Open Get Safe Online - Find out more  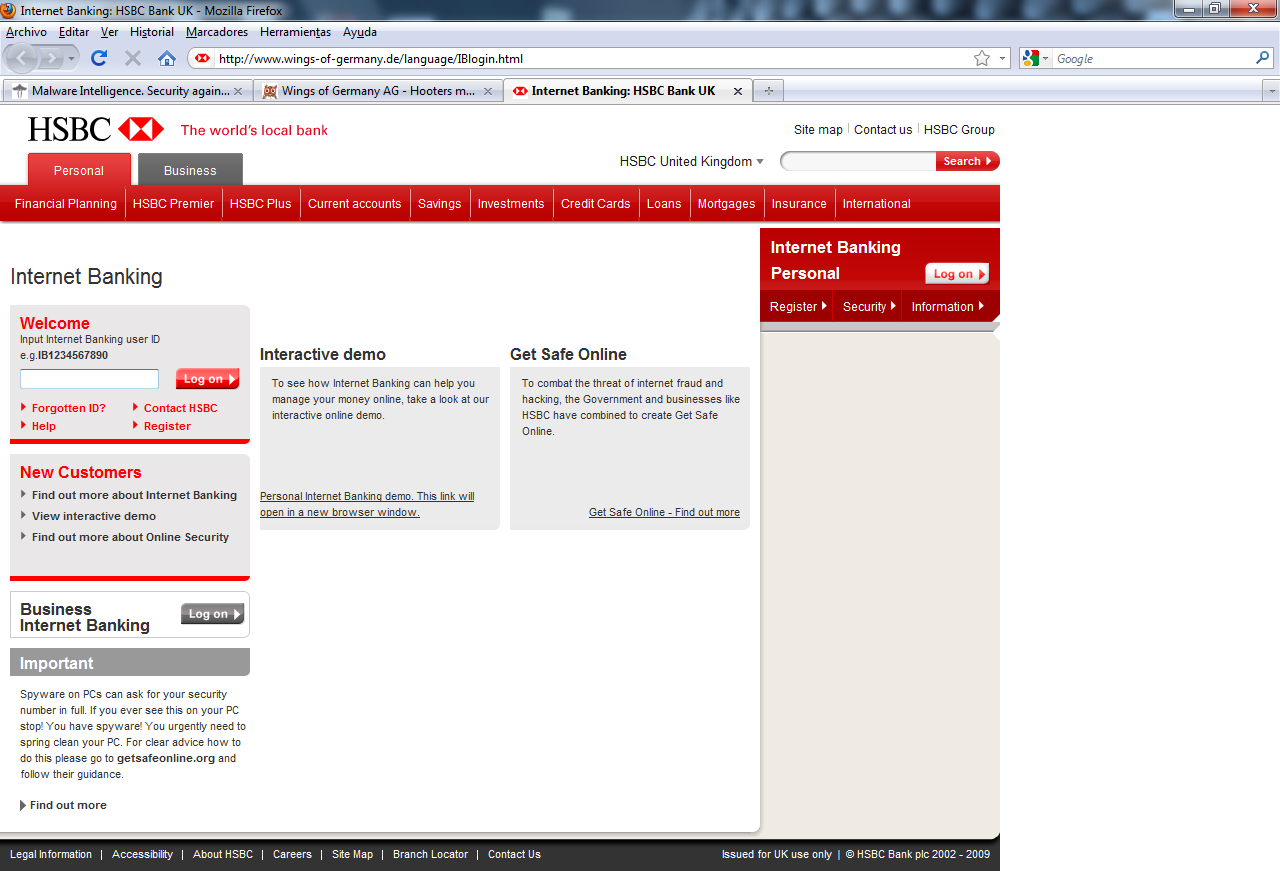click(x=664, y=512)
